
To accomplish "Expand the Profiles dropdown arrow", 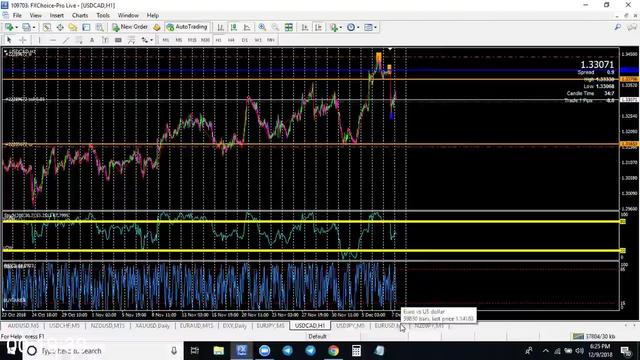I will click(x=34, y=27).
